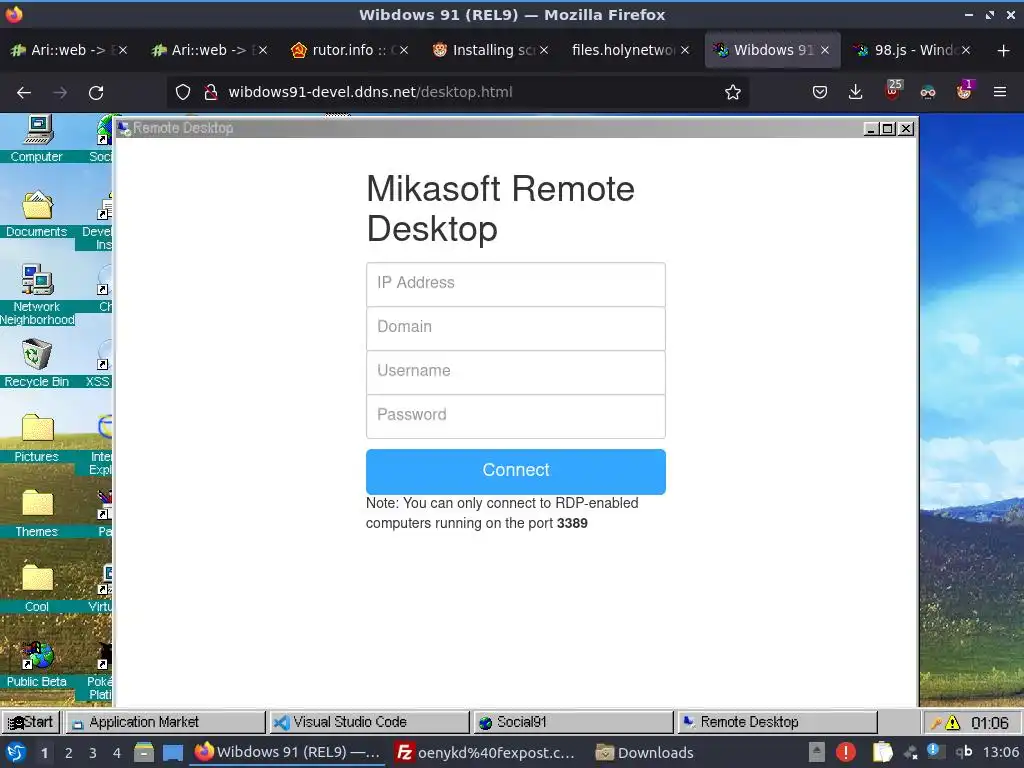Select Remote Desktop taskbar button

pos(776,722)
